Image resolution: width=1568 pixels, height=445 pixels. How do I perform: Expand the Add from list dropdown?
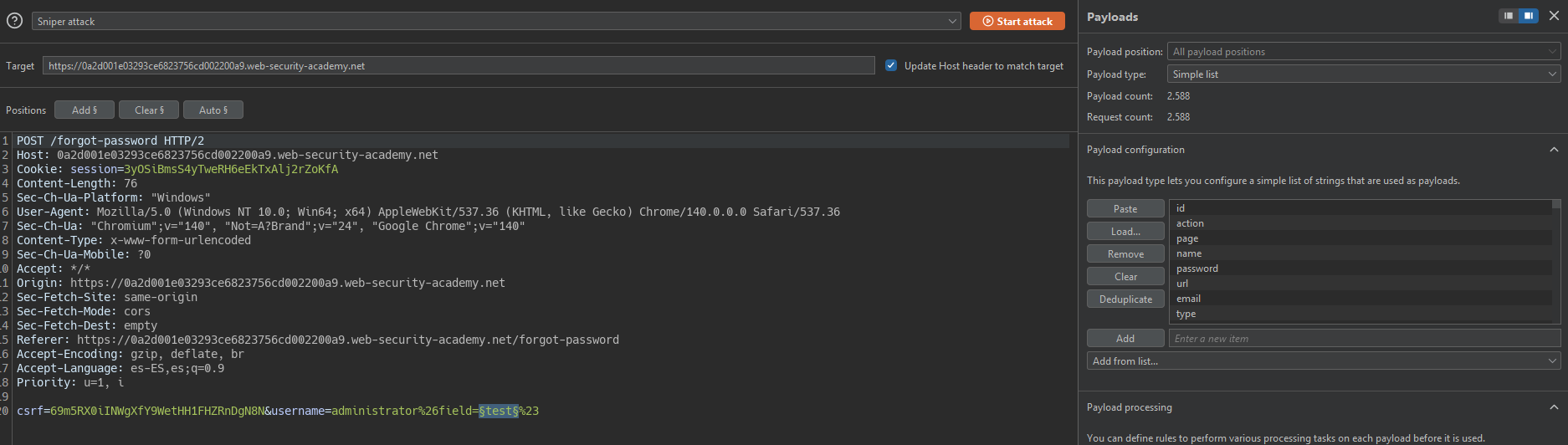[x=1324, y=361]
